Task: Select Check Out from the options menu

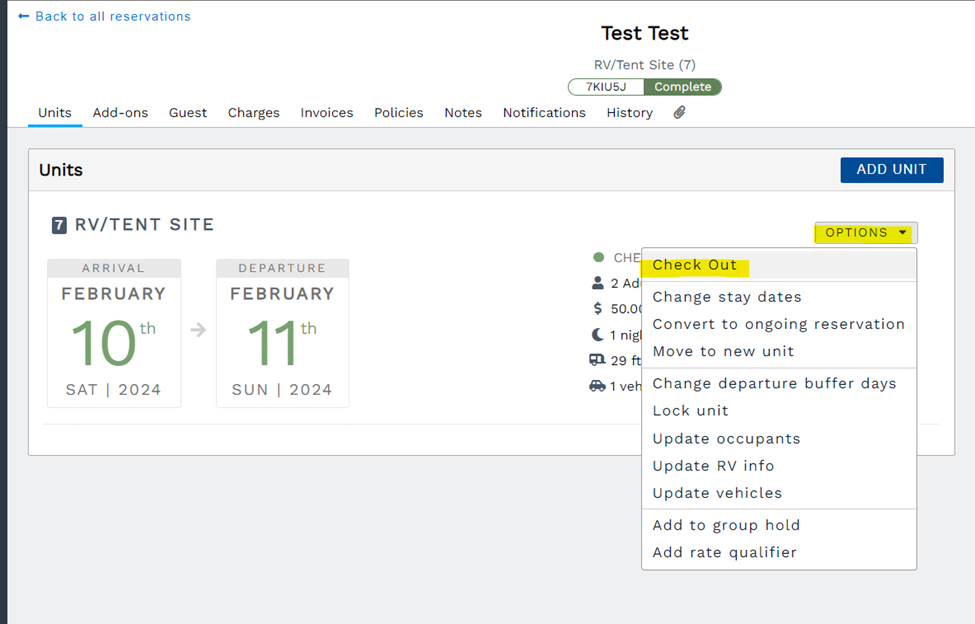Action: pyautogui.click(x=695, y=264)
